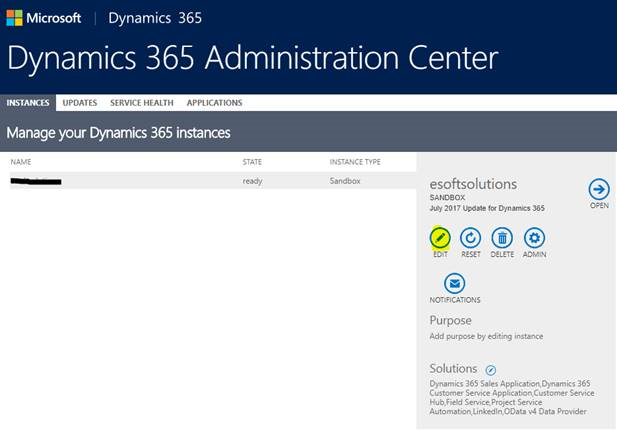Open the Admin gear icon
This screenshot has height=430, width=617.
tap(534, 238)
